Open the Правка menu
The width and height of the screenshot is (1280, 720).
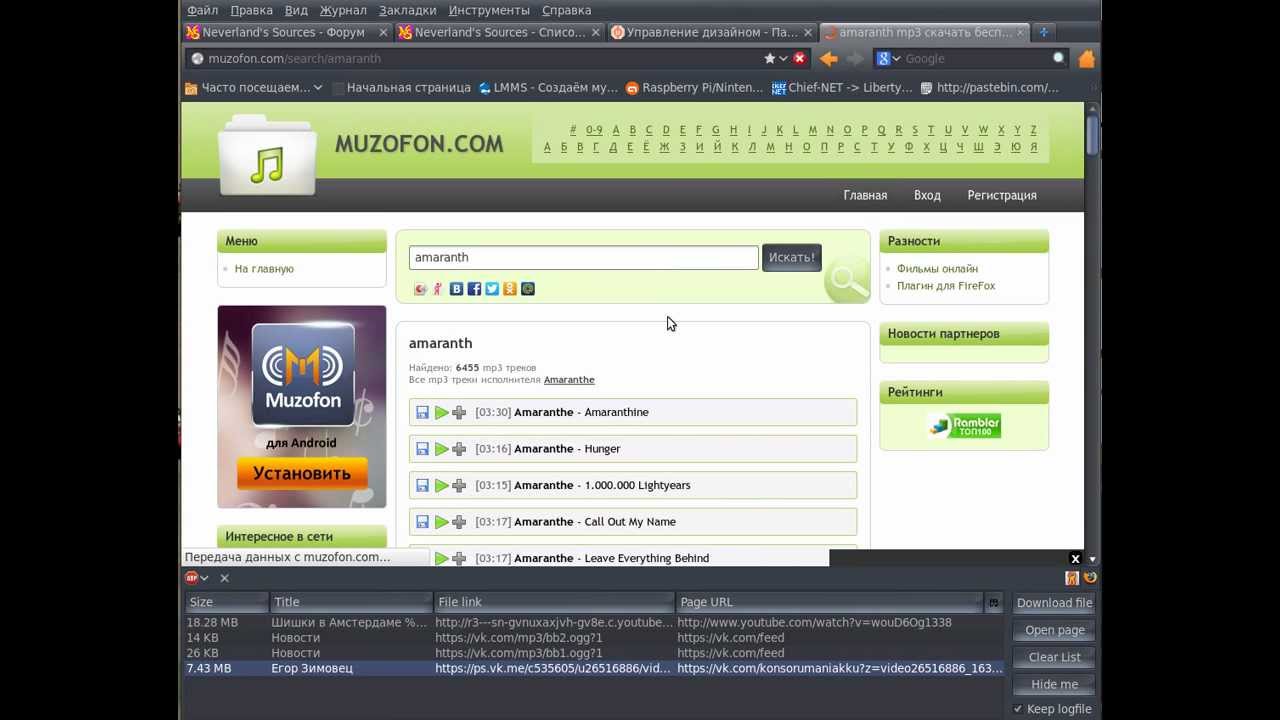251,10
